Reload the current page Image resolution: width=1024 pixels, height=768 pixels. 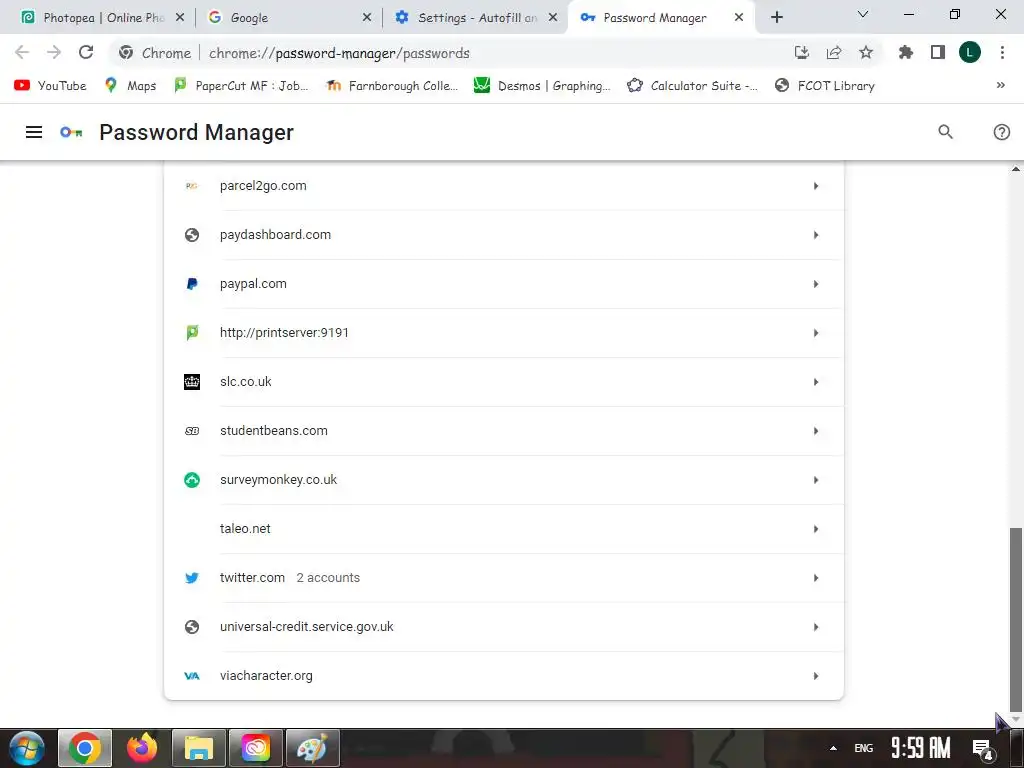click(86, 52)
